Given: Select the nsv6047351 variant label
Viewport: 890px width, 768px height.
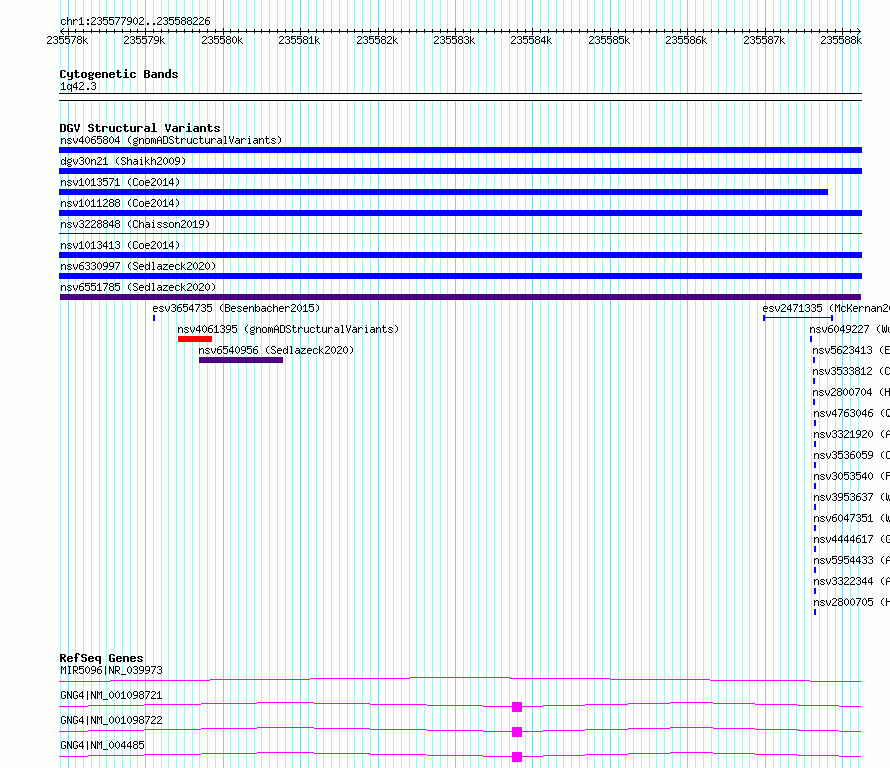Looking at the screenshot, I should [851, 518].
